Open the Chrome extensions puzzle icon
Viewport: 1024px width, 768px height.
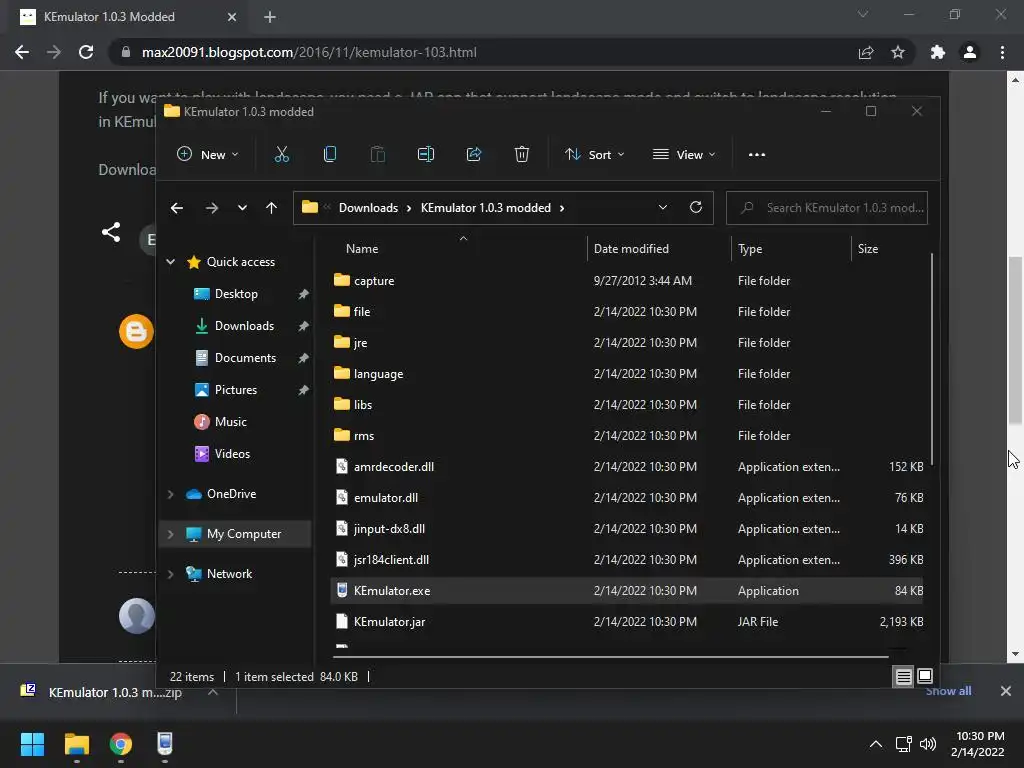938,52
